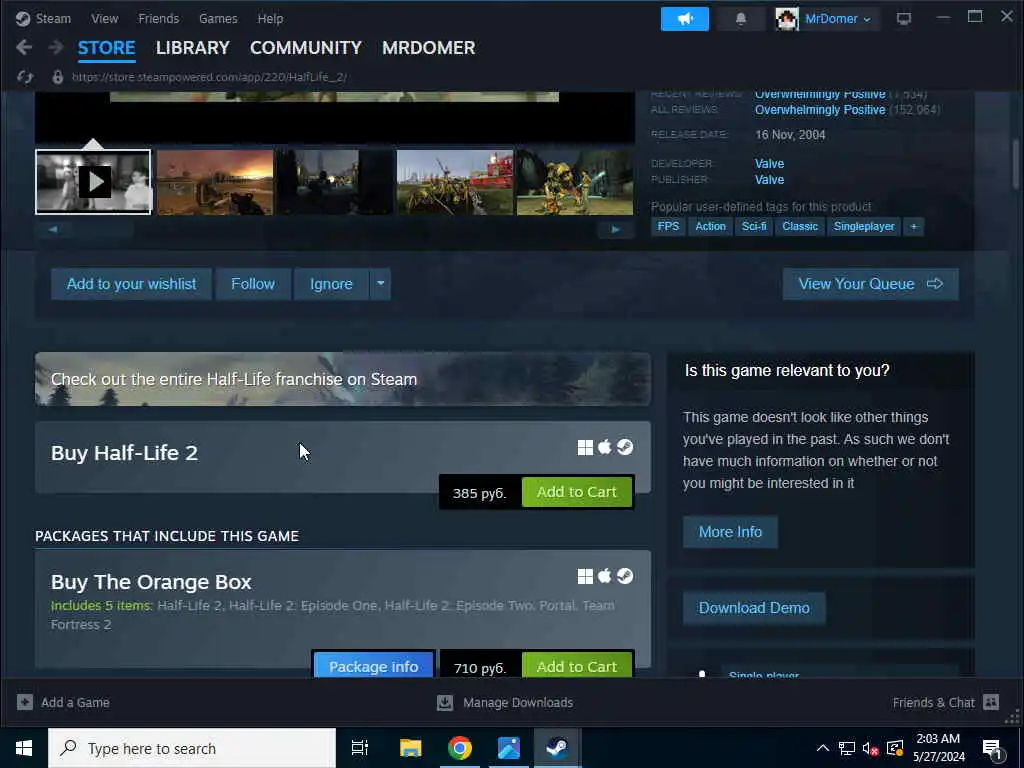Open the MRDOMER profile tab
Screen dimensions: 1024x768
pyautogui.click(x=428, y=48)
